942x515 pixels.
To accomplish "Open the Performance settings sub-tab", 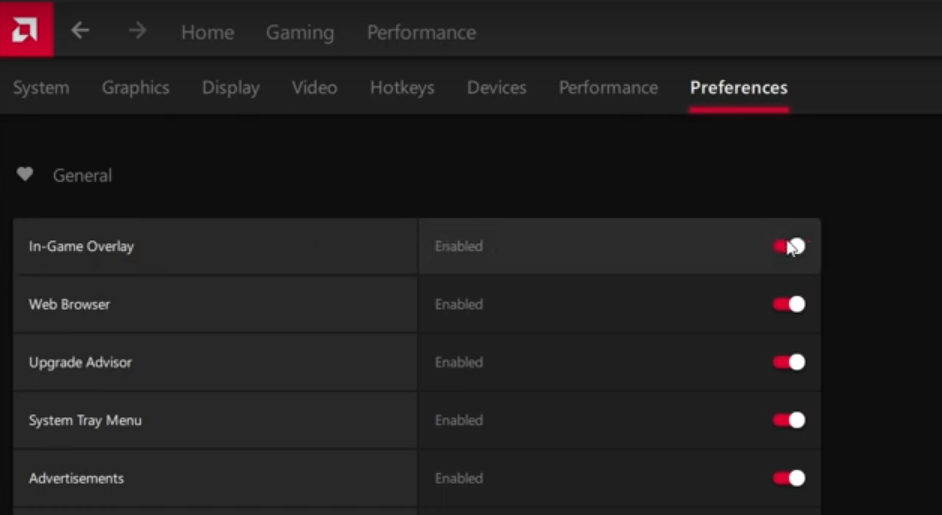I will tap(608, 88).
